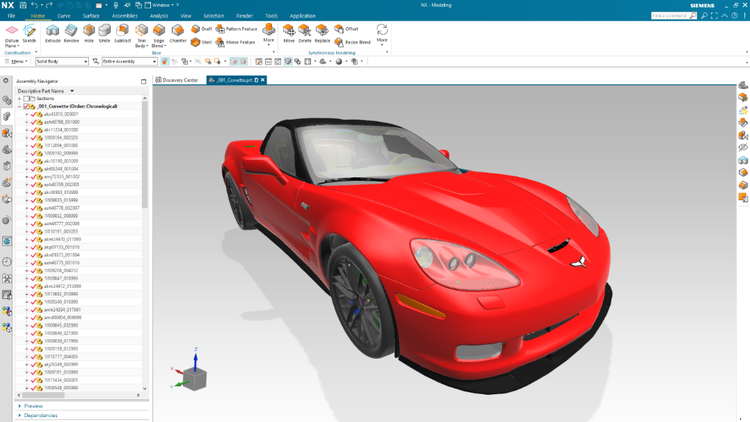Image resolution: width=750 pixels, height=422 pixels.
Task: Uncheck the _001_Corvette assembly checkbox
Action: [x=26, y=106]
